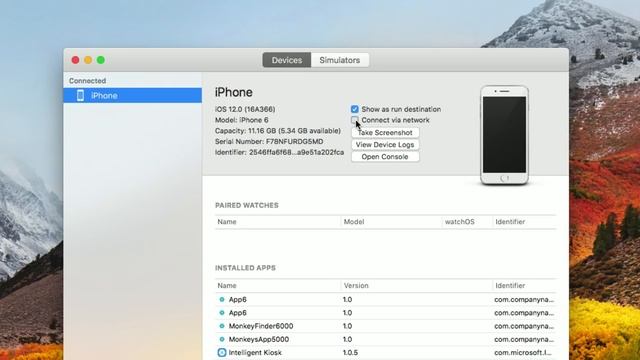Click the Serial Number F78NFURDG5MD text
Screen dimensions: 640x360
(x=269, y=142)
